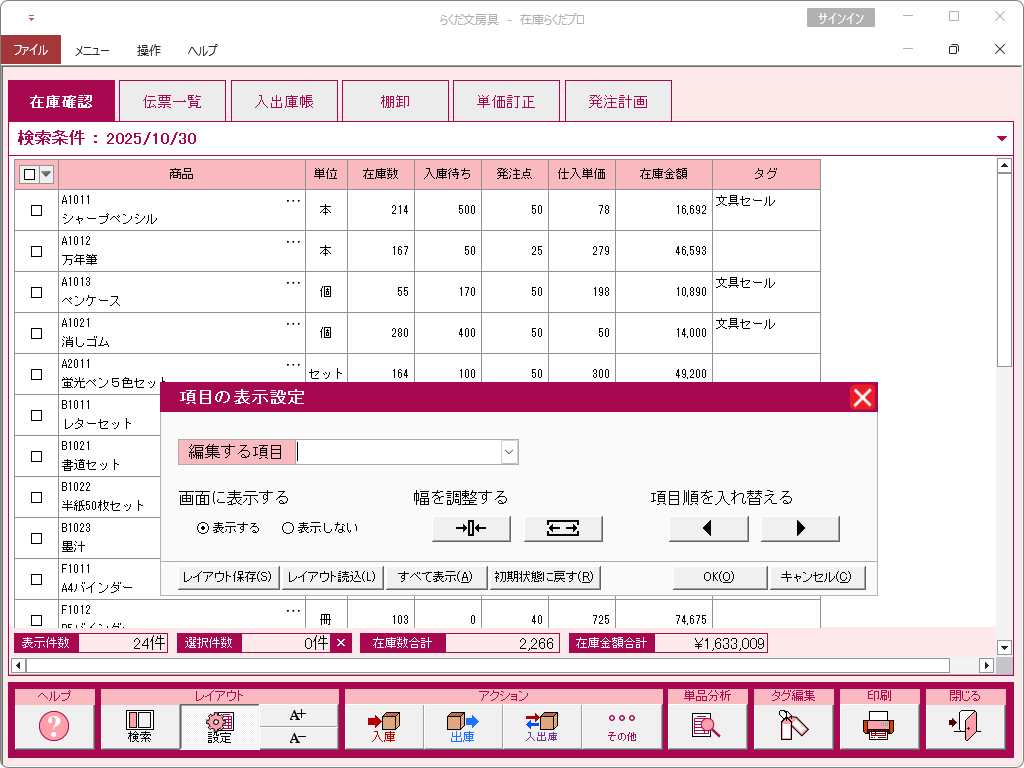The width and height of the screenshot is (1024, 768).
Task: Click the OK(O) button
Action: tap(719, 577)
